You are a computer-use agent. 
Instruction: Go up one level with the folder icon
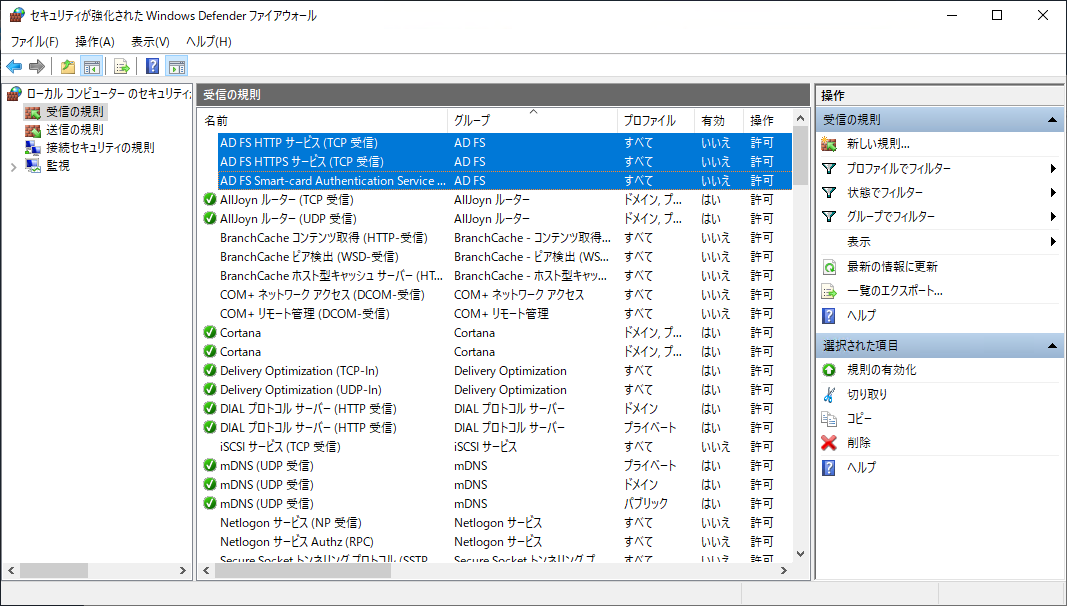(67, 66)
